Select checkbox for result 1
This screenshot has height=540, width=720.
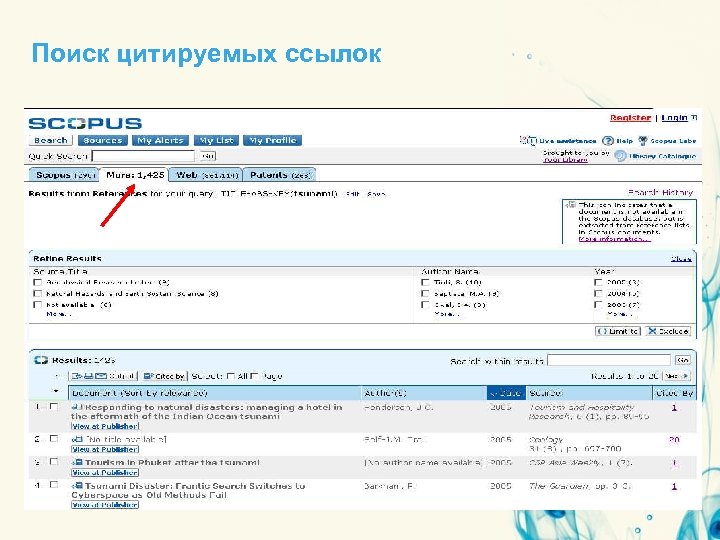54,406
